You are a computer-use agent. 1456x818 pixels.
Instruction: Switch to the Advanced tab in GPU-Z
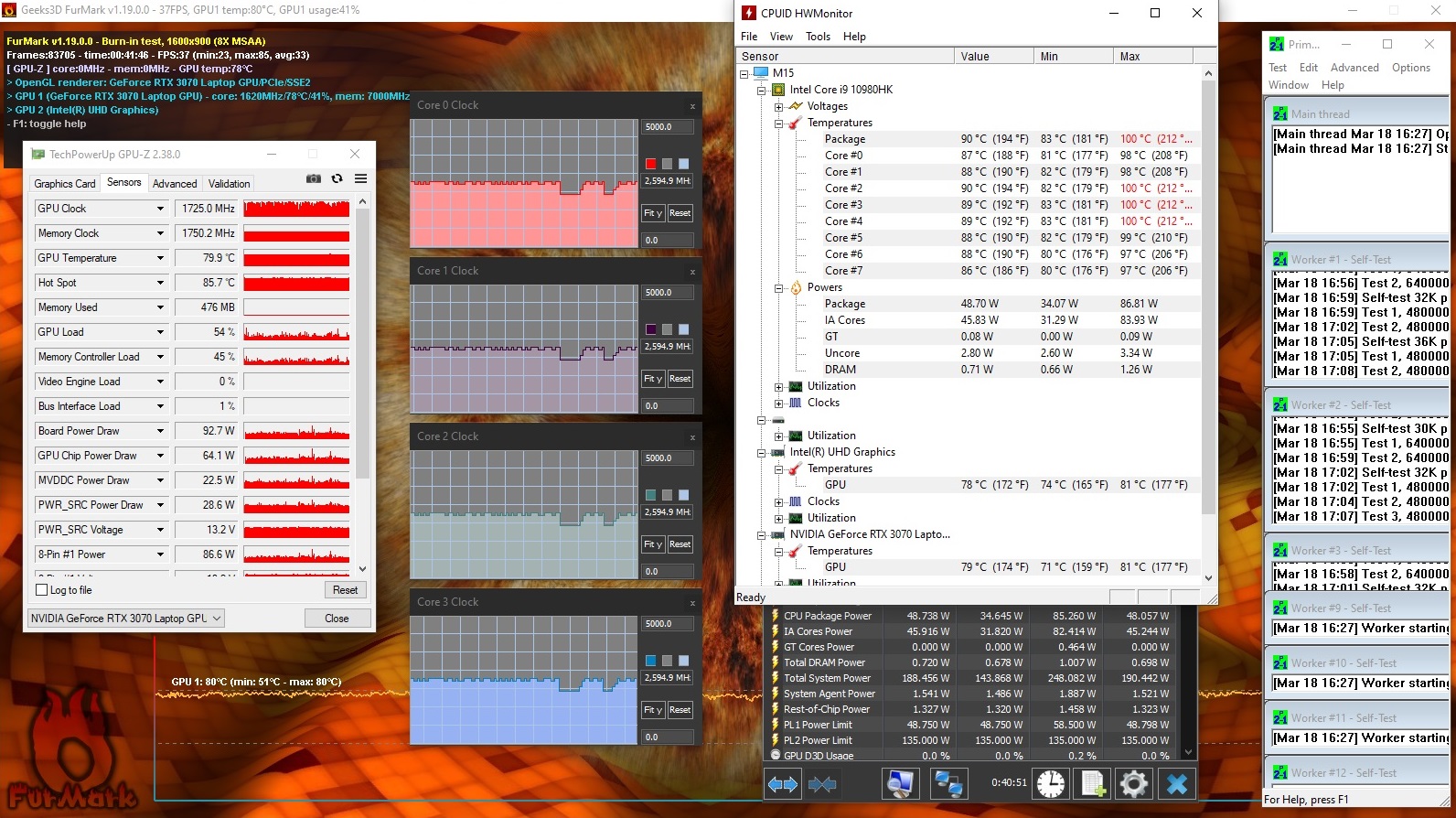175,184
